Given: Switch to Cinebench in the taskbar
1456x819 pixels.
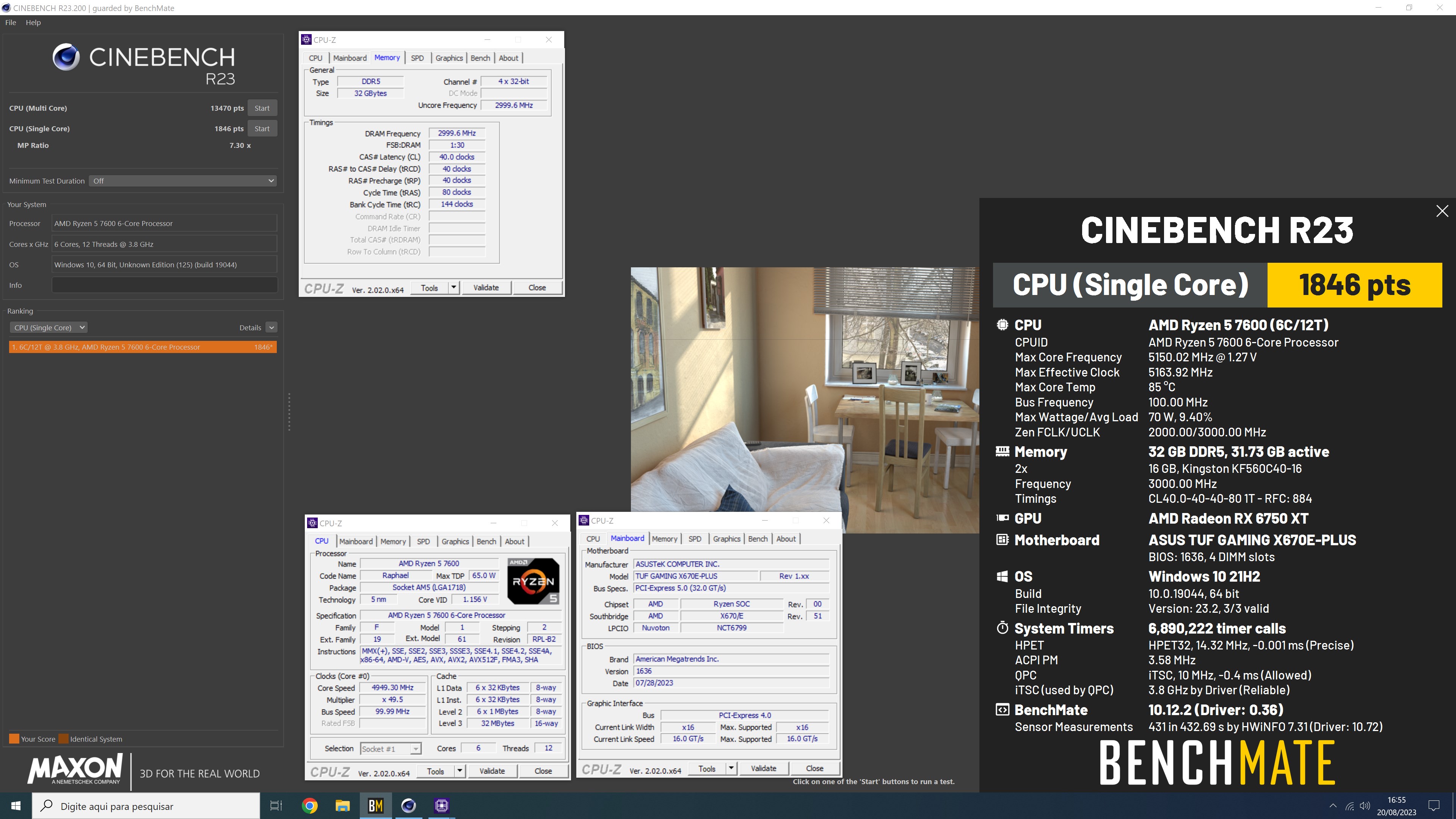Looking at the screenshot, I should coord(409,805).
